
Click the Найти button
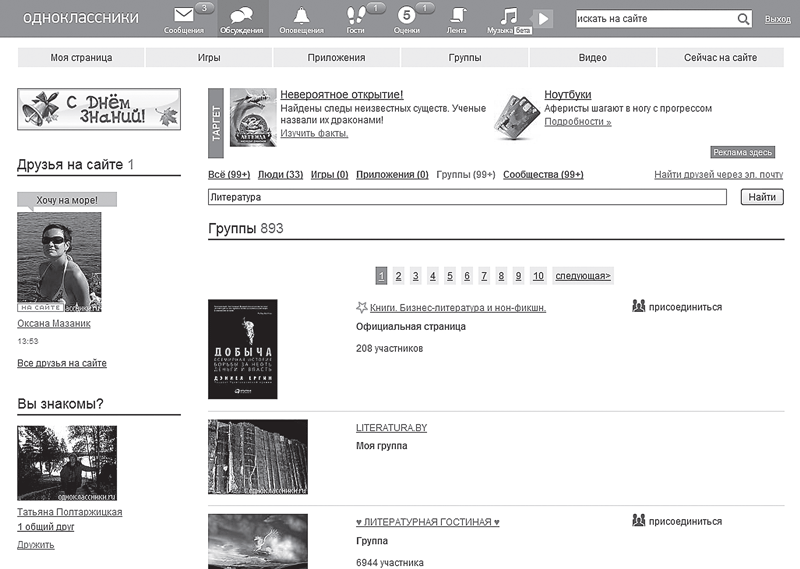click(x=762, y=197)
